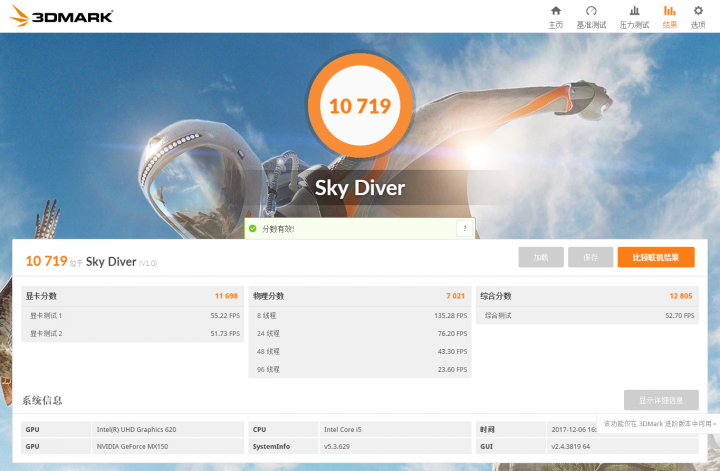Click the green valid score checkmark
Viewport: 720px width, 471px height.
pyautogui.click(x=253, y=228)
